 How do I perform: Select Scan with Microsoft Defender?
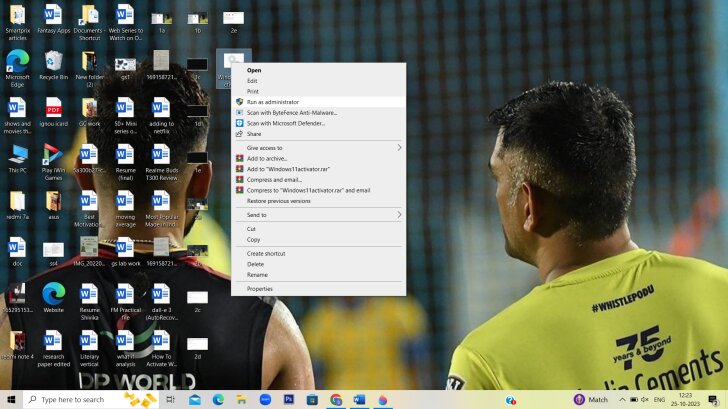click(x=318, y=123)
